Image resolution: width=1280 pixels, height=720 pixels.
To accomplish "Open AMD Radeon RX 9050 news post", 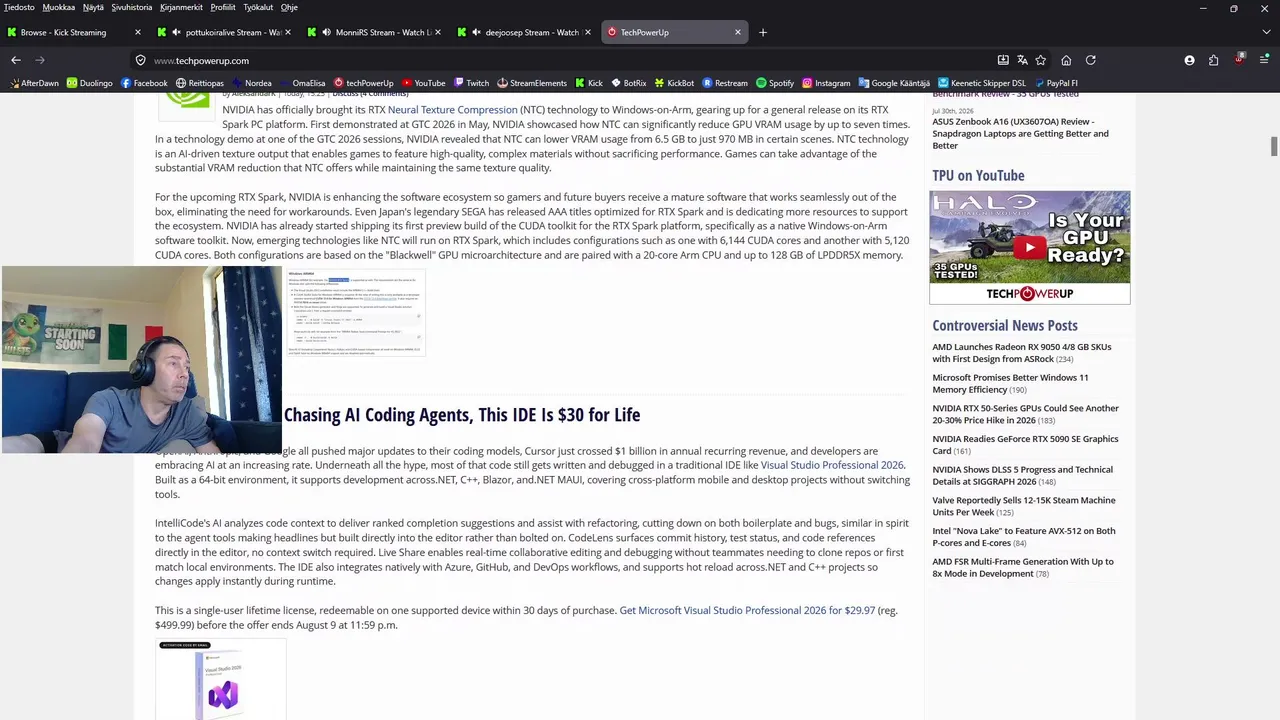I will [x=1022, y=353].
